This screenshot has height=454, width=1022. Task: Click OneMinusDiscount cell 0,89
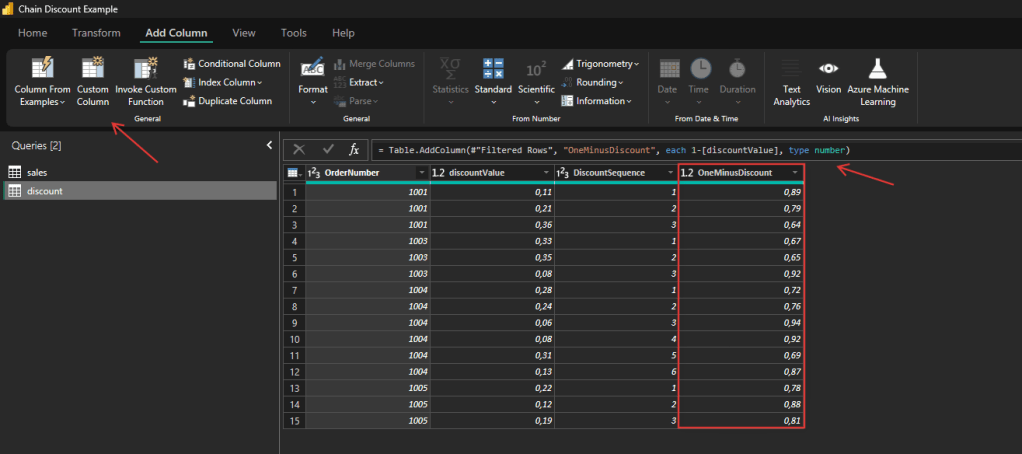point(741,192)
